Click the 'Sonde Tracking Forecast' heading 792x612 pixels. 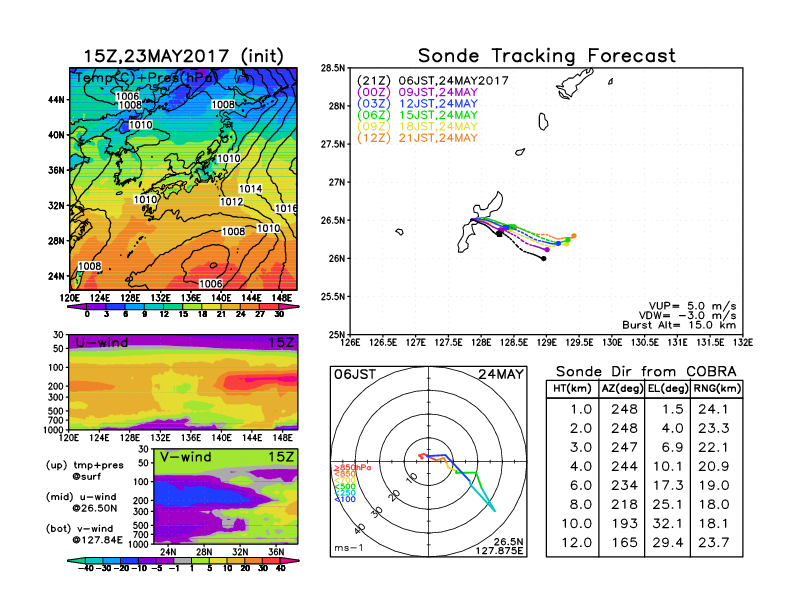(547, 56)
